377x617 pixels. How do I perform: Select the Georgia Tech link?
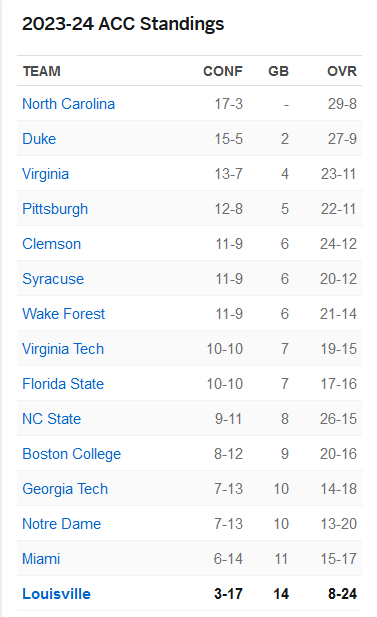pos(65,489)
